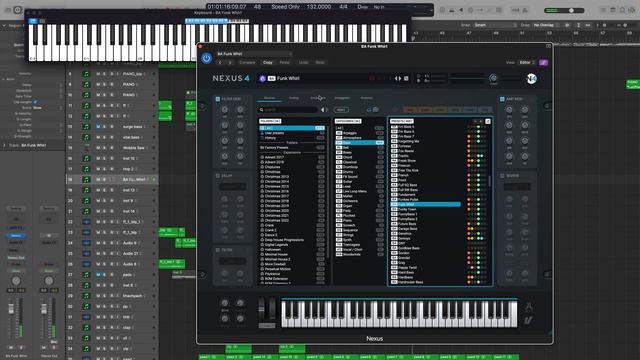Click the purple preset icon beside Funk Whirl
This screenshot has width=640, height=360.
click(x=262, y=78)
